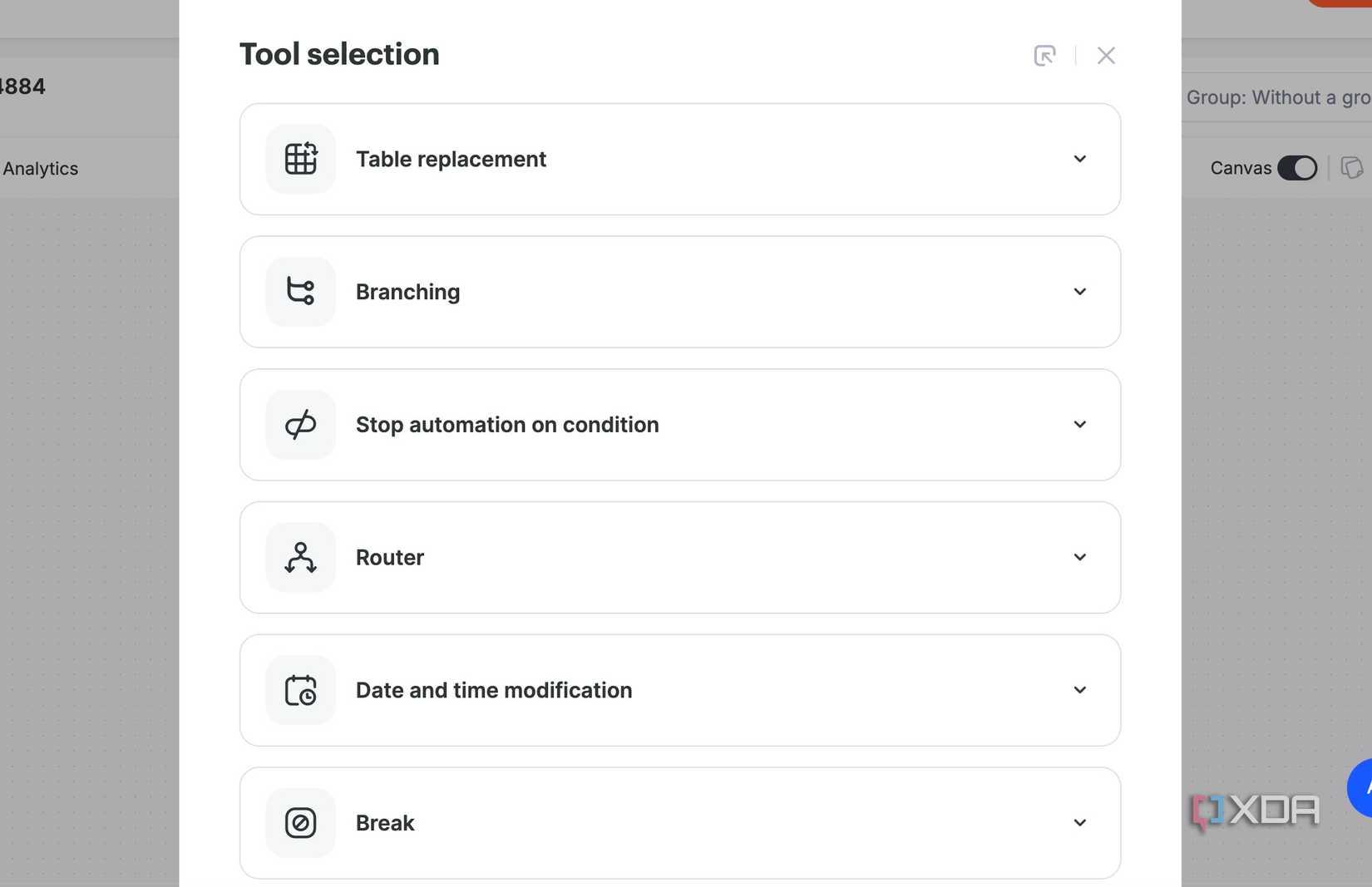1372x887 pixels.
Task: Click the pop-out panel icon beside close
Action: pyautogui.click(x=1044, y=56)
